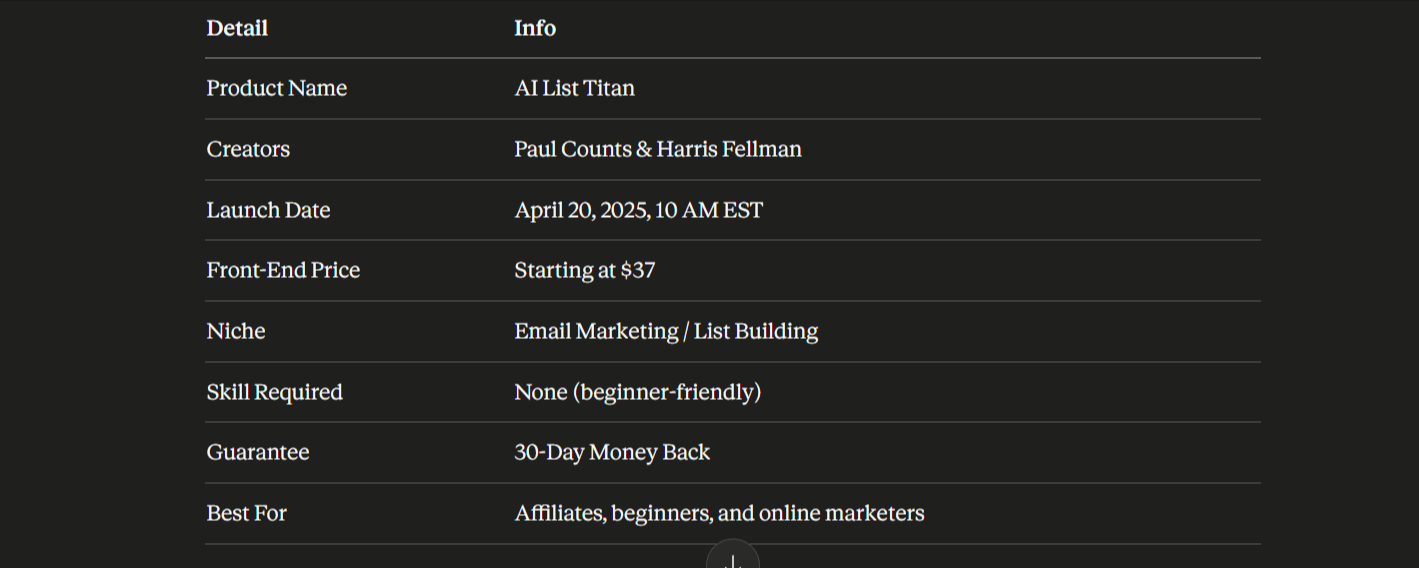Click the "AI List Titan" text
The image size is (1419, 568).
click(x=574, y=88)
